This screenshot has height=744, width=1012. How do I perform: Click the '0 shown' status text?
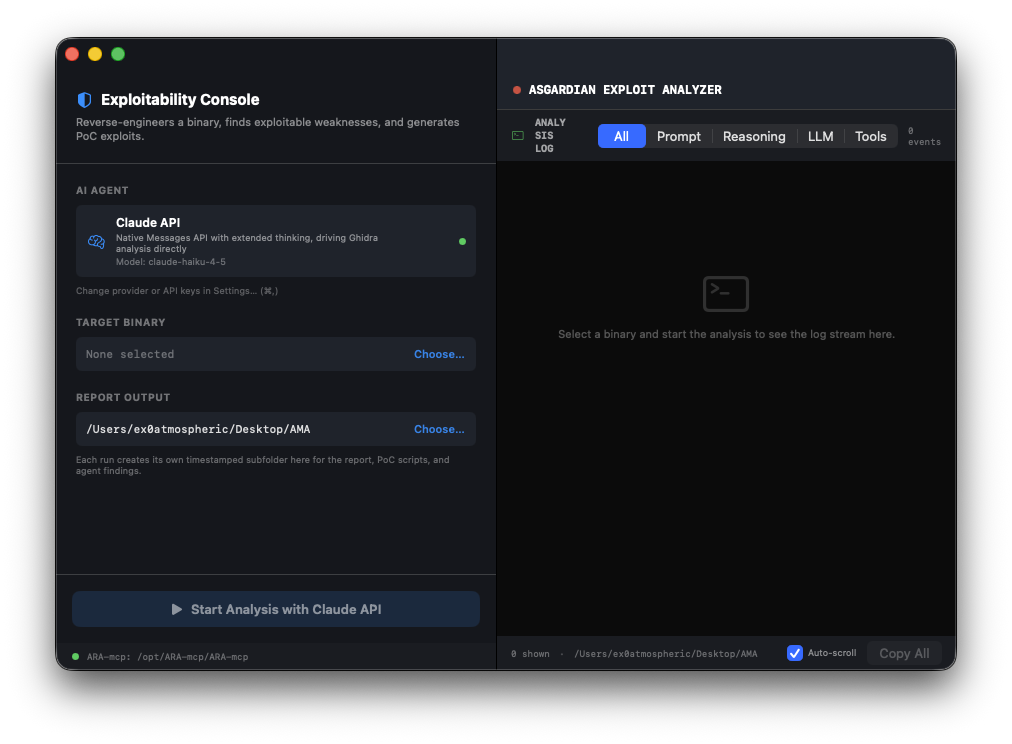(530, 654)
